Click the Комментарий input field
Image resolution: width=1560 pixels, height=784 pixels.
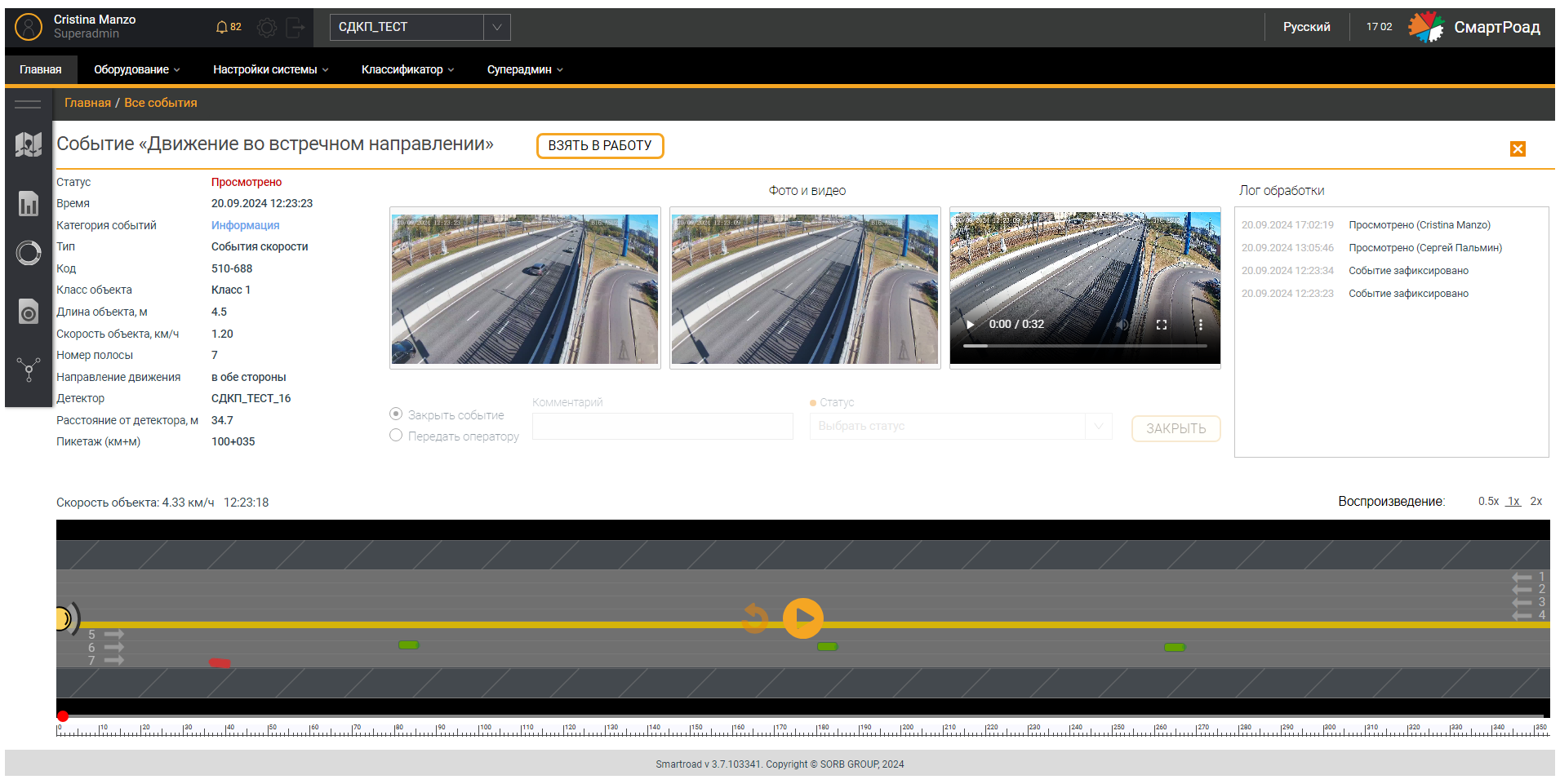point(663,426)
